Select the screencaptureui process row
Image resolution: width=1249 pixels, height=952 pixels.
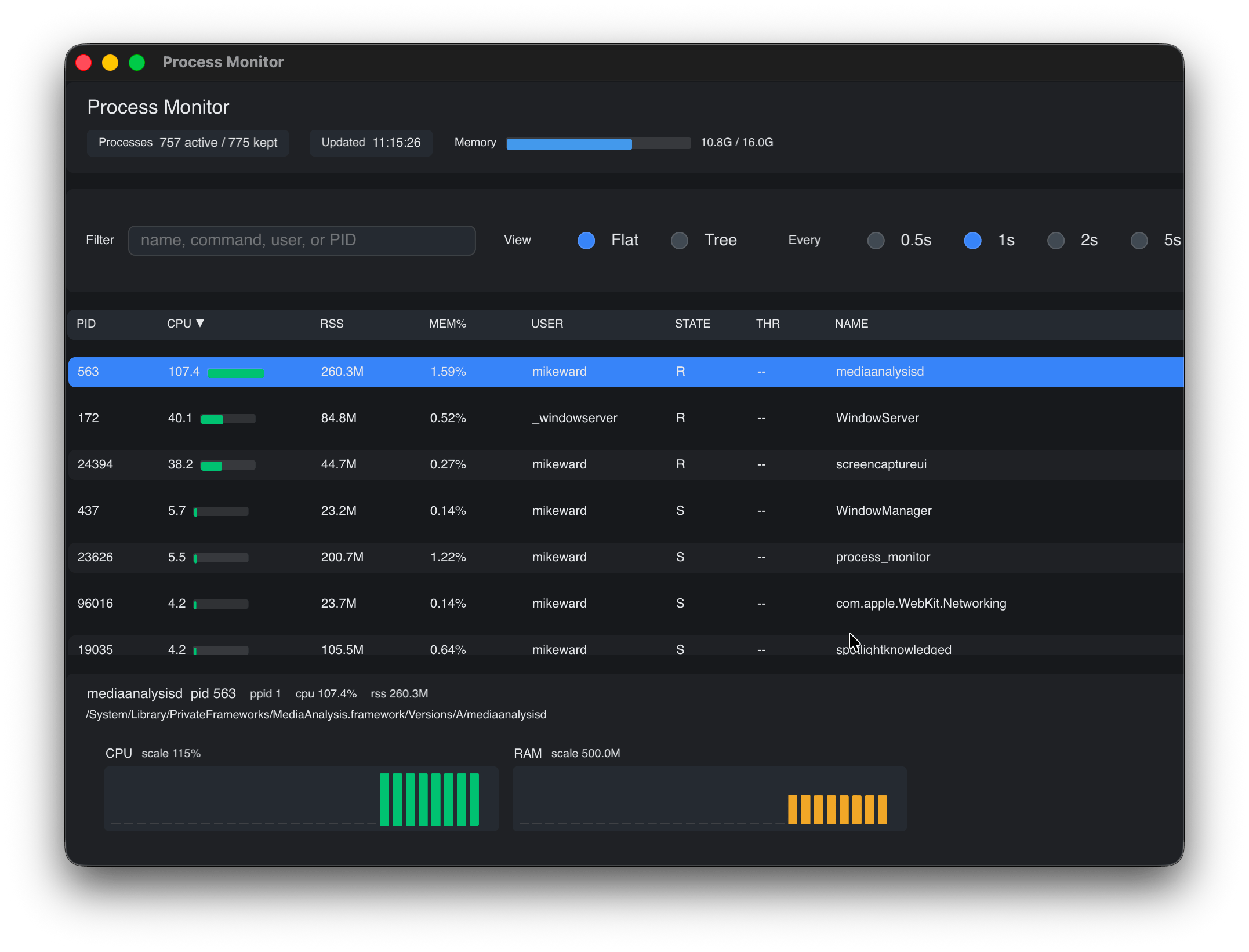626,464
